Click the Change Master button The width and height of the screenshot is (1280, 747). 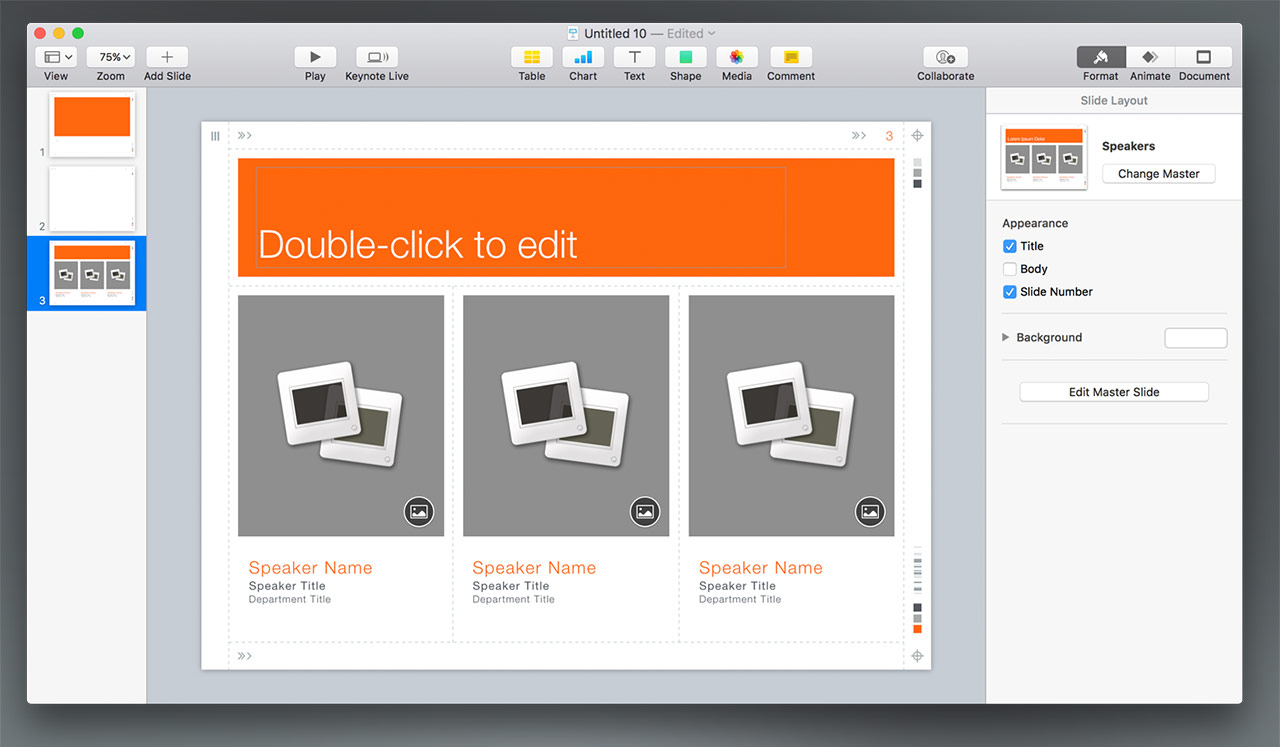pos(1158,174)
